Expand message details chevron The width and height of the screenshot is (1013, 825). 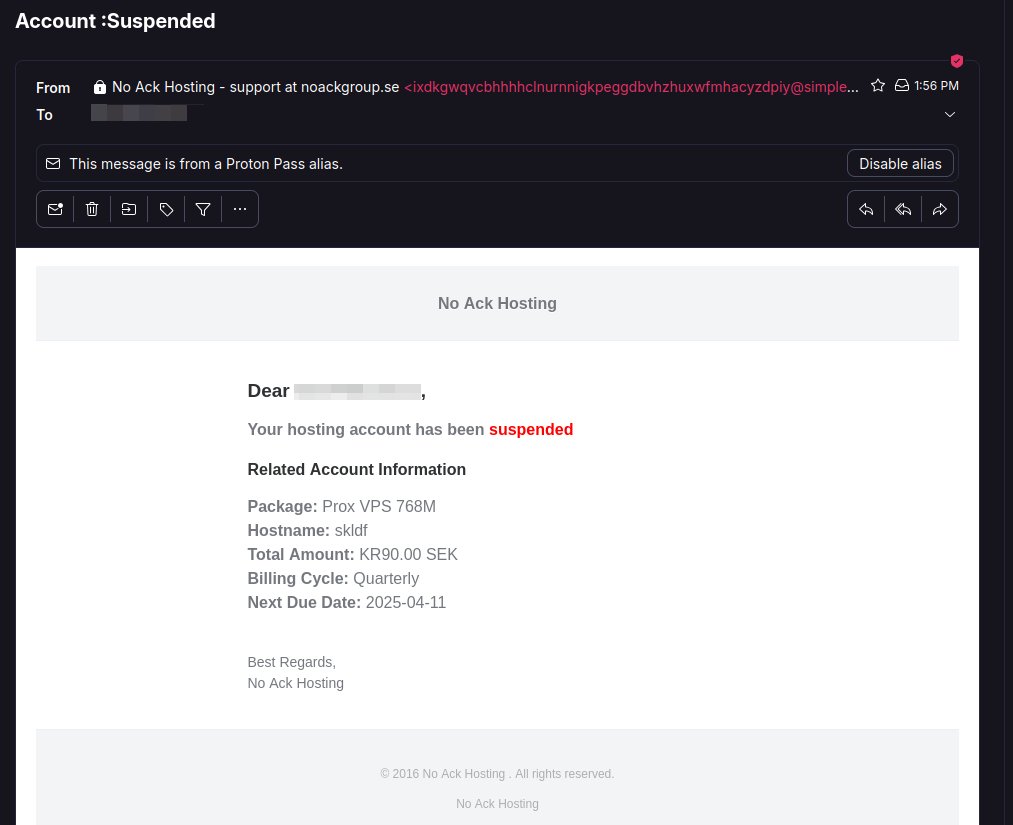click(x=950, y=114)
